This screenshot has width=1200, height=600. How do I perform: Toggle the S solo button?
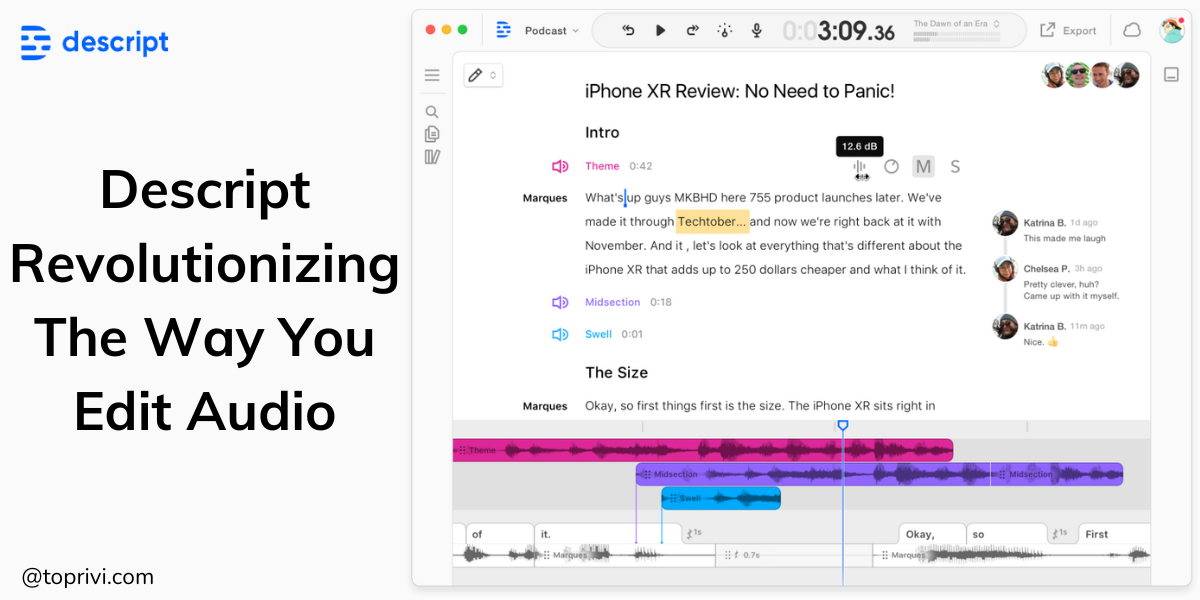coord(955,166)
